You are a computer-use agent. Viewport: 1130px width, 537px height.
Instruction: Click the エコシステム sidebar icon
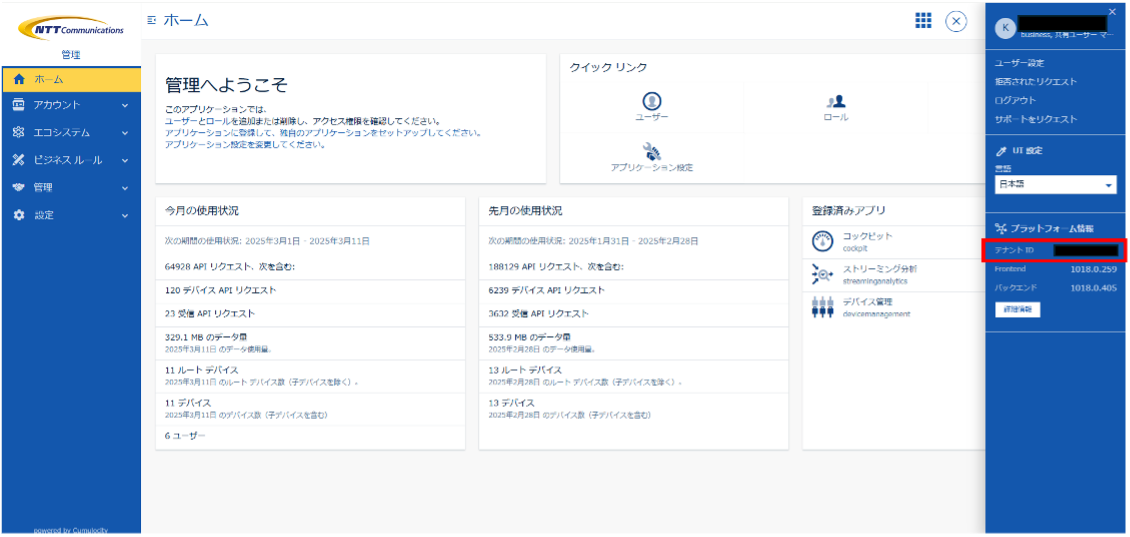(19, 133)
